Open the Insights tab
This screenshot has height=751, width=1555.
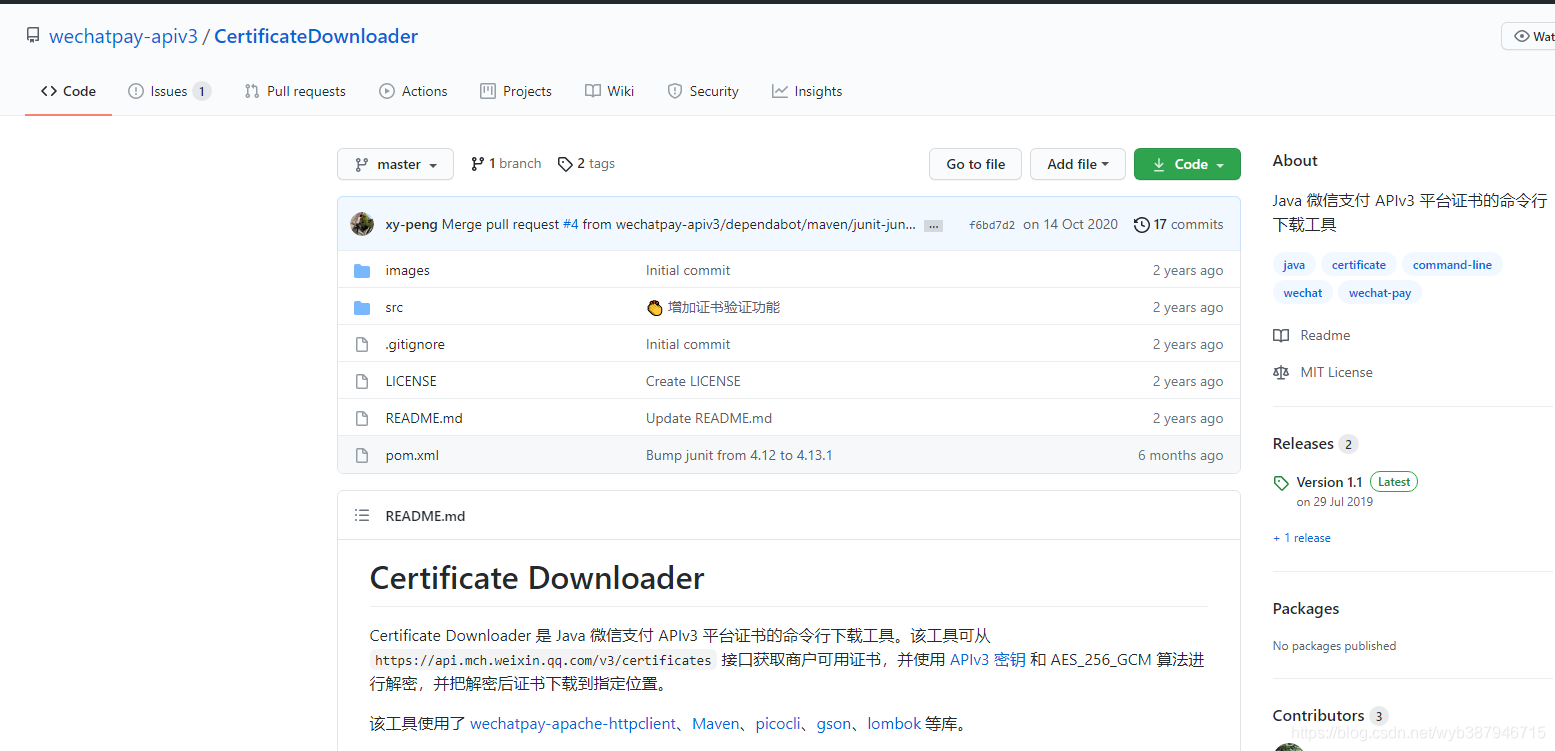(807, 91)
